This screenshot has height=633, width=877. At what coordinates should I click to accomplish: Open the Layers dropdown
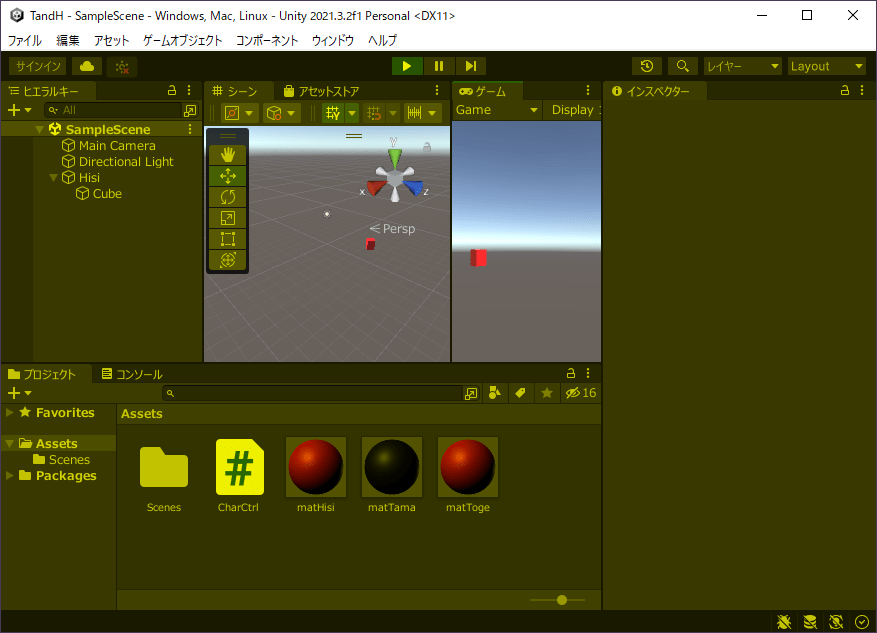pos(743,66)
